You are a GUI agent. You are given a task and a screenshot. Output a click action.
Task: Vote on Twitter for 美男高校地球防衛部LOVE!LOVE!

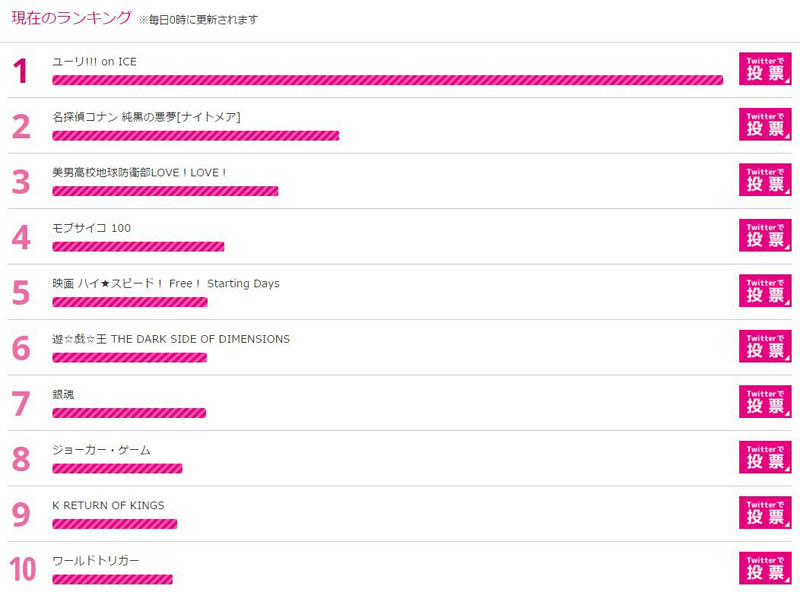(765, 180)
